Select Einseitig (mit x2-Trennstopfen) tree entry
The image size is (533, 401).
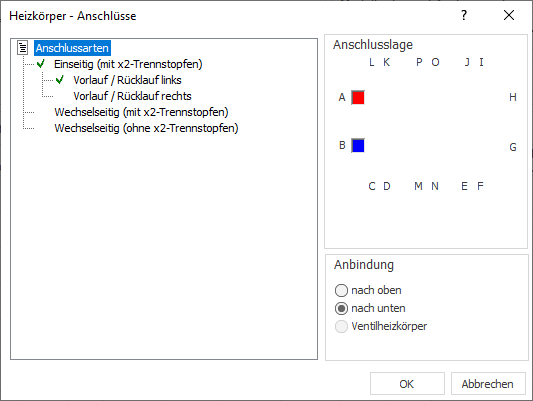click(128, 64)
